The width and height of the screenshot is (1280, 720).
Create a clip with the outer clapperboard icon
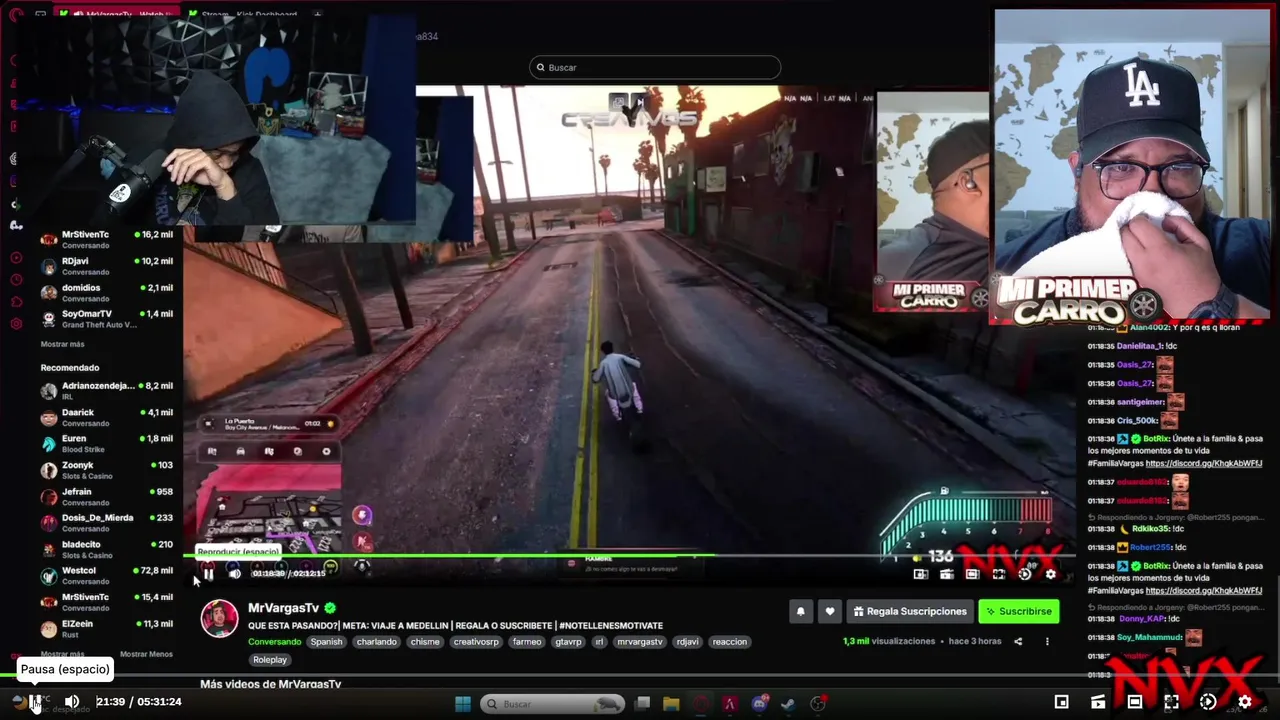coord(1098,702)
